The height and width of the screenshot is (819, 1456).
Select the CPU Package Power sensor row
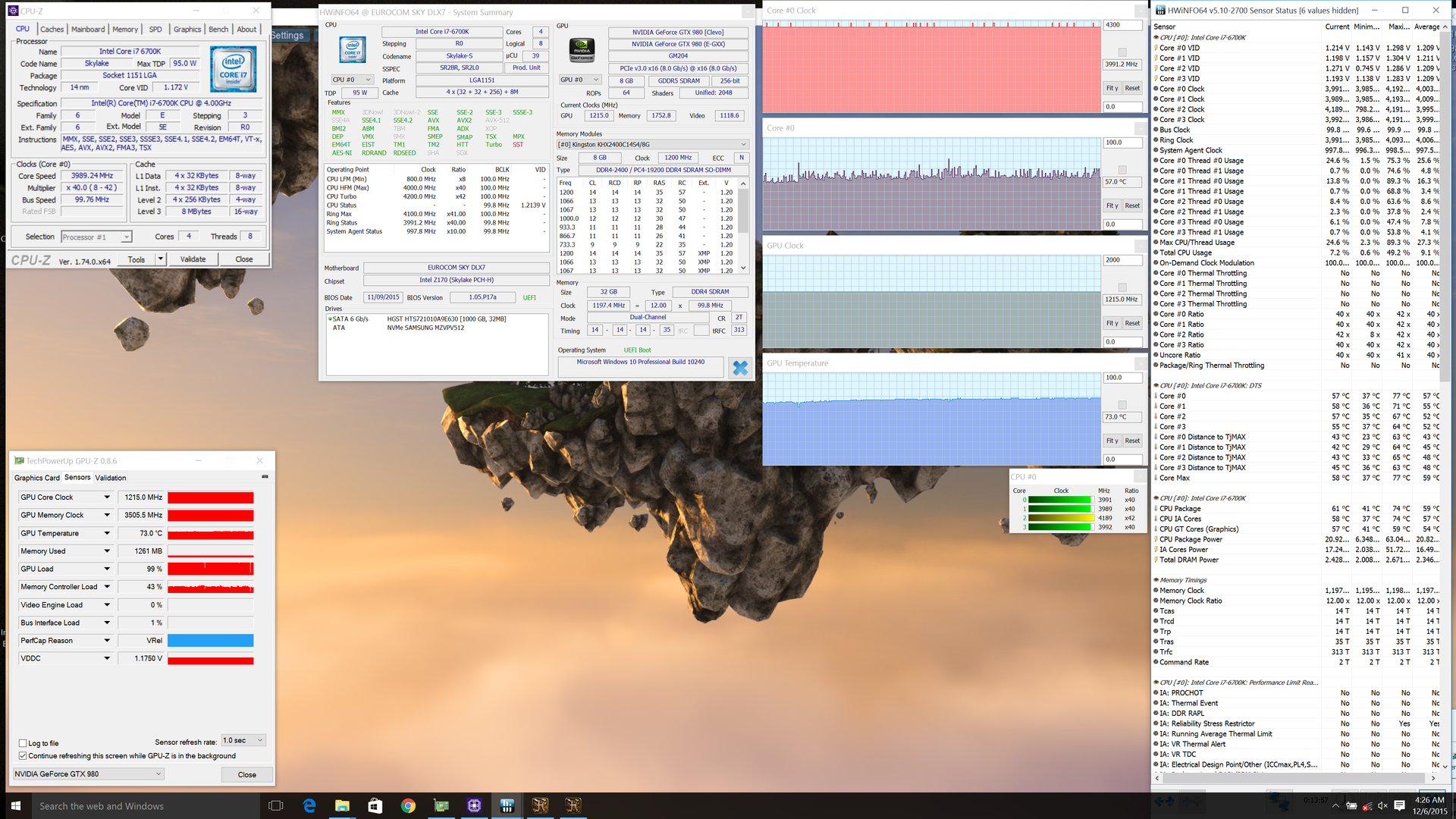click(x=1297, y=539)
